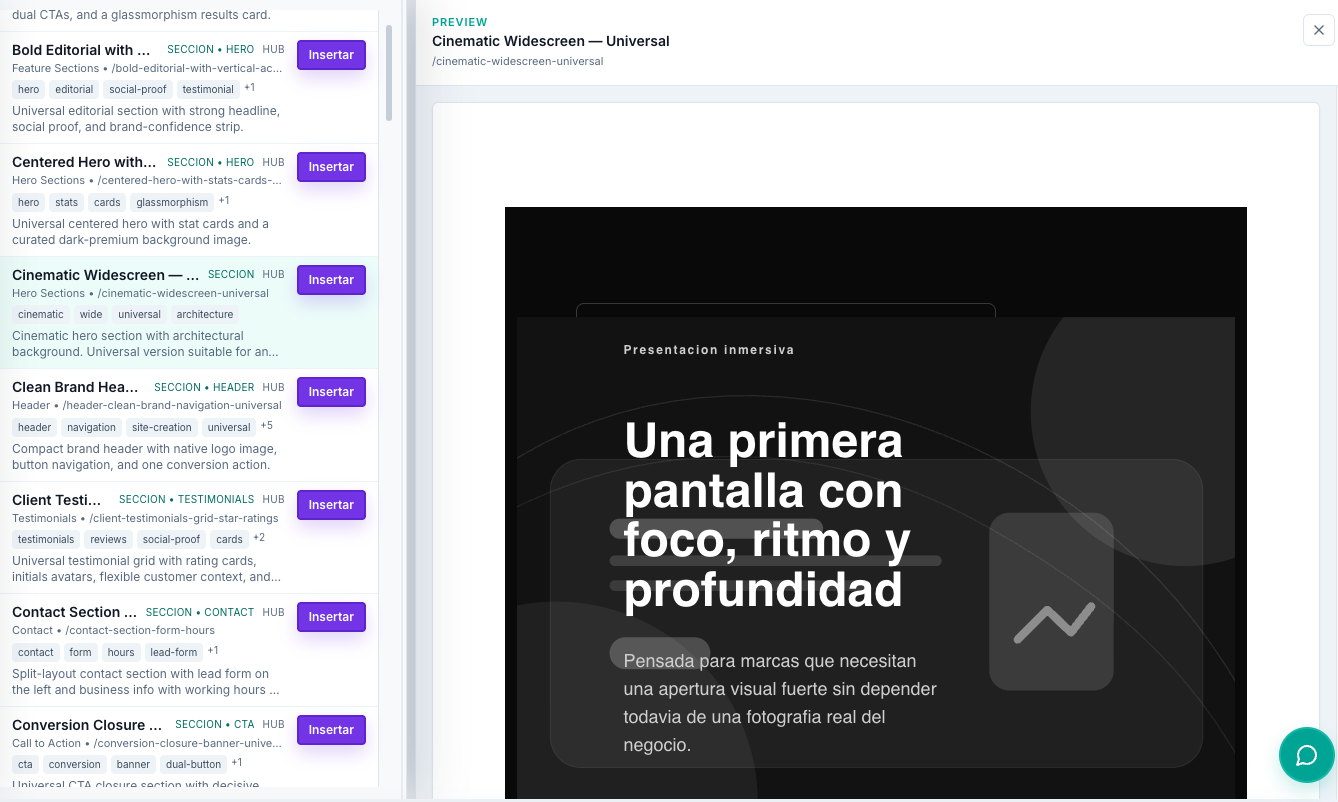1338x802 pixels.
Task: Click the 'Presentacion inmersiva' preview label
Action: [x=709, y=350]
